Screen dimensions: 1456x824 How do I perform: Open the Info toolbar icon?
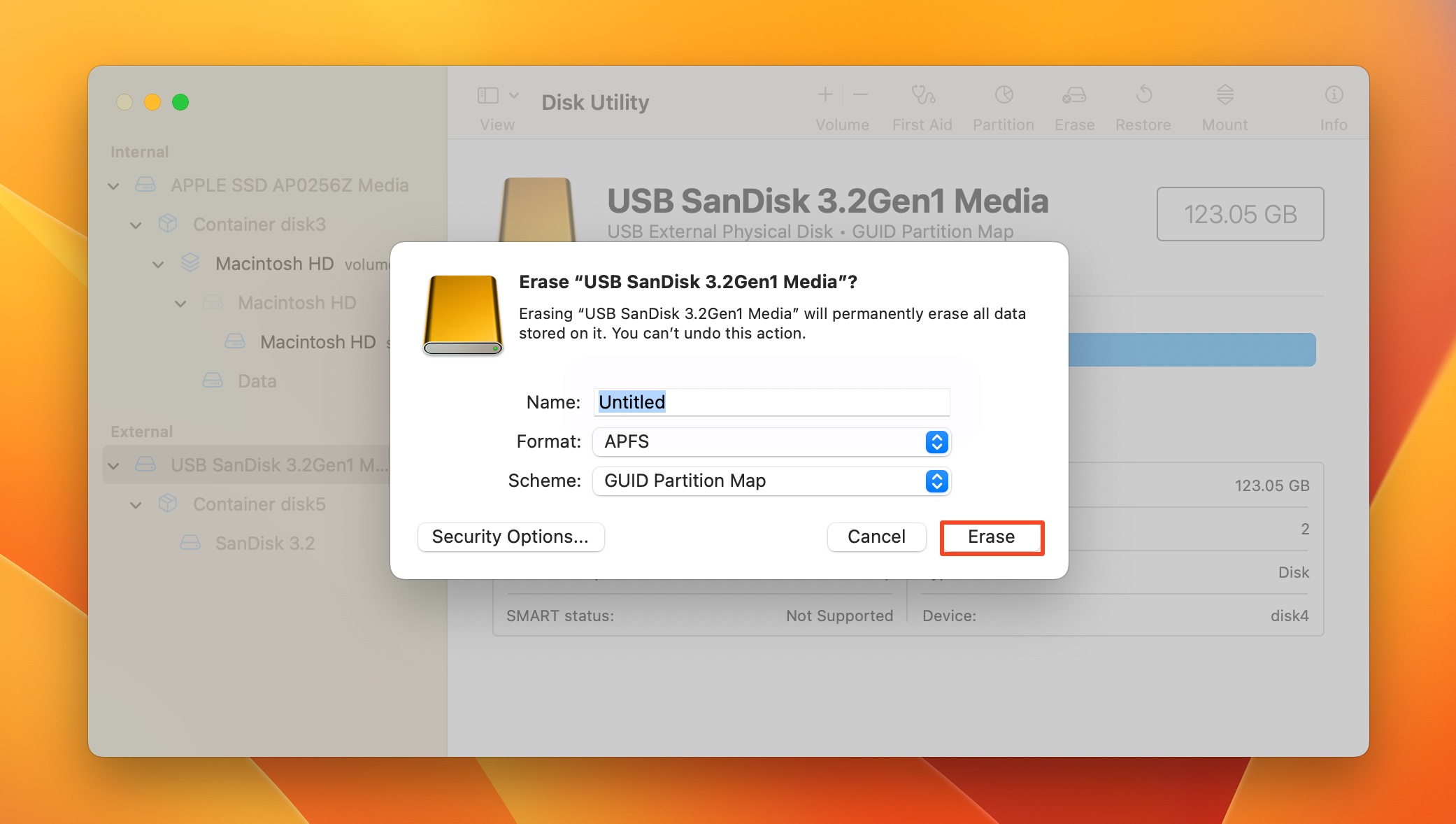point(1334,94)
